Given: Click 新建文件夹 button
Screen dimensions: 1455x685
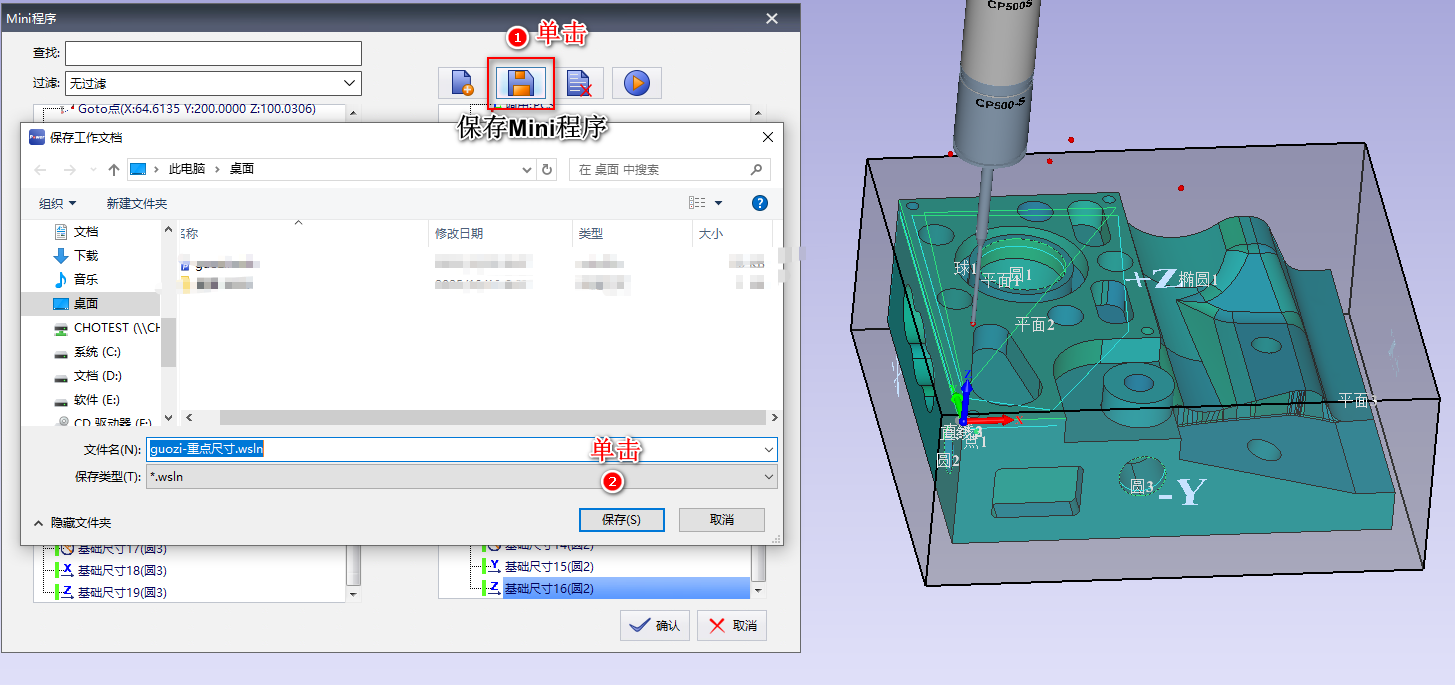Looking at the screenshot, I should 137,203.
